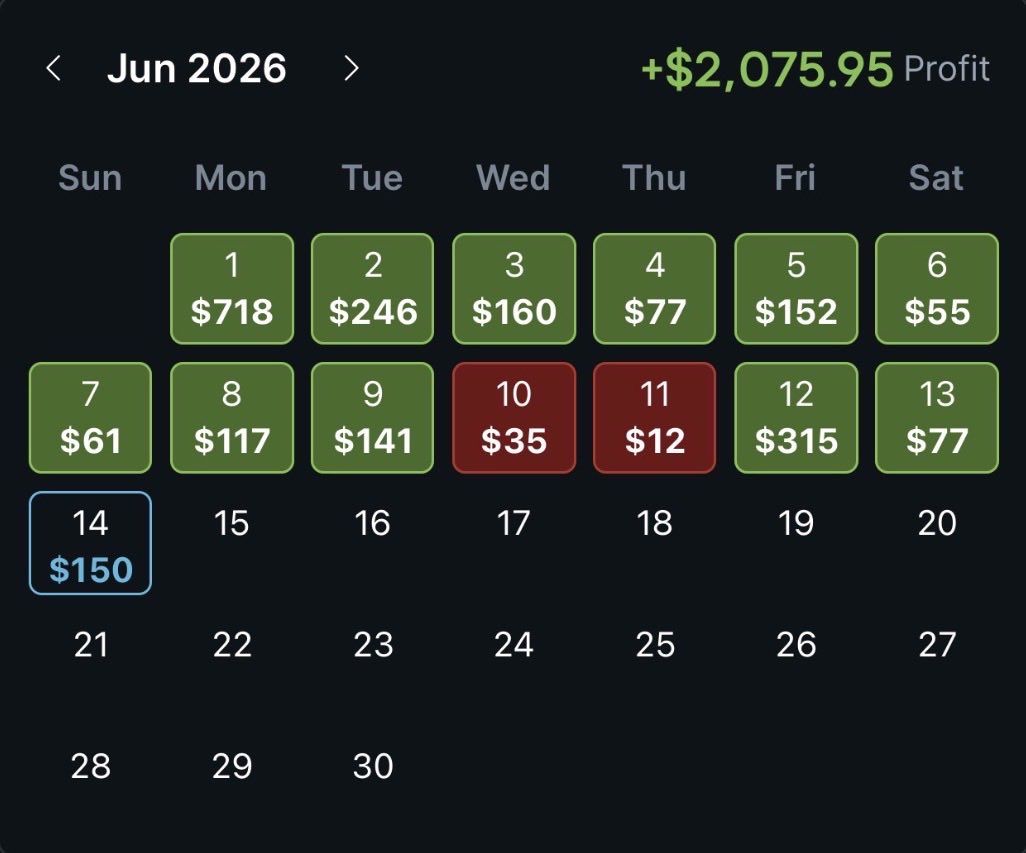Open June 6 tile showing $55

tap(937, 288)
